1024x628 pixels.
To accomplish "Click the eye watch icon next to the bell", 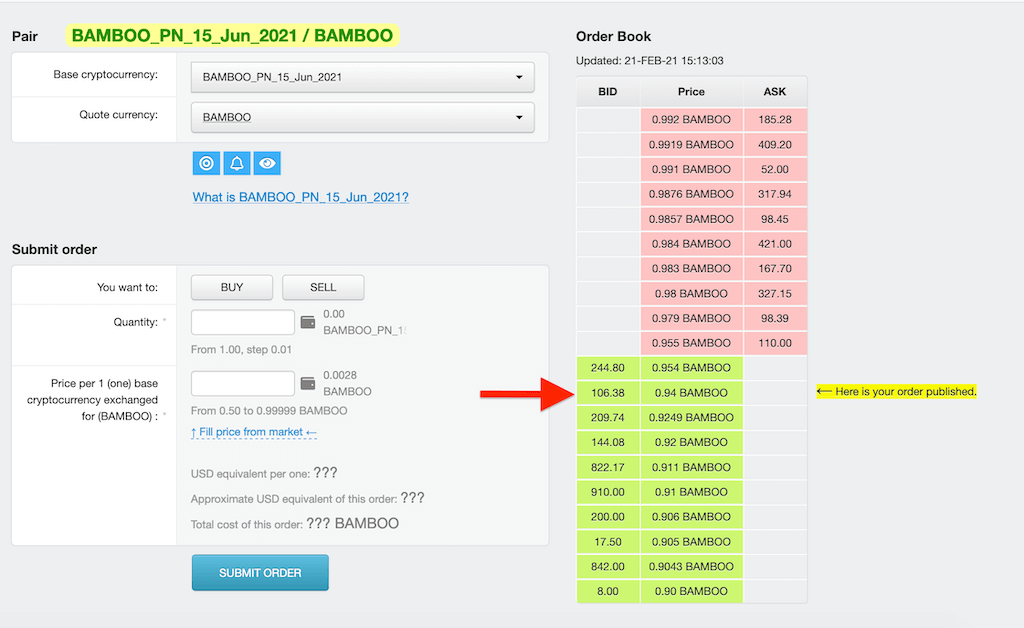I will pyautogui.click(x=266, y=162).
